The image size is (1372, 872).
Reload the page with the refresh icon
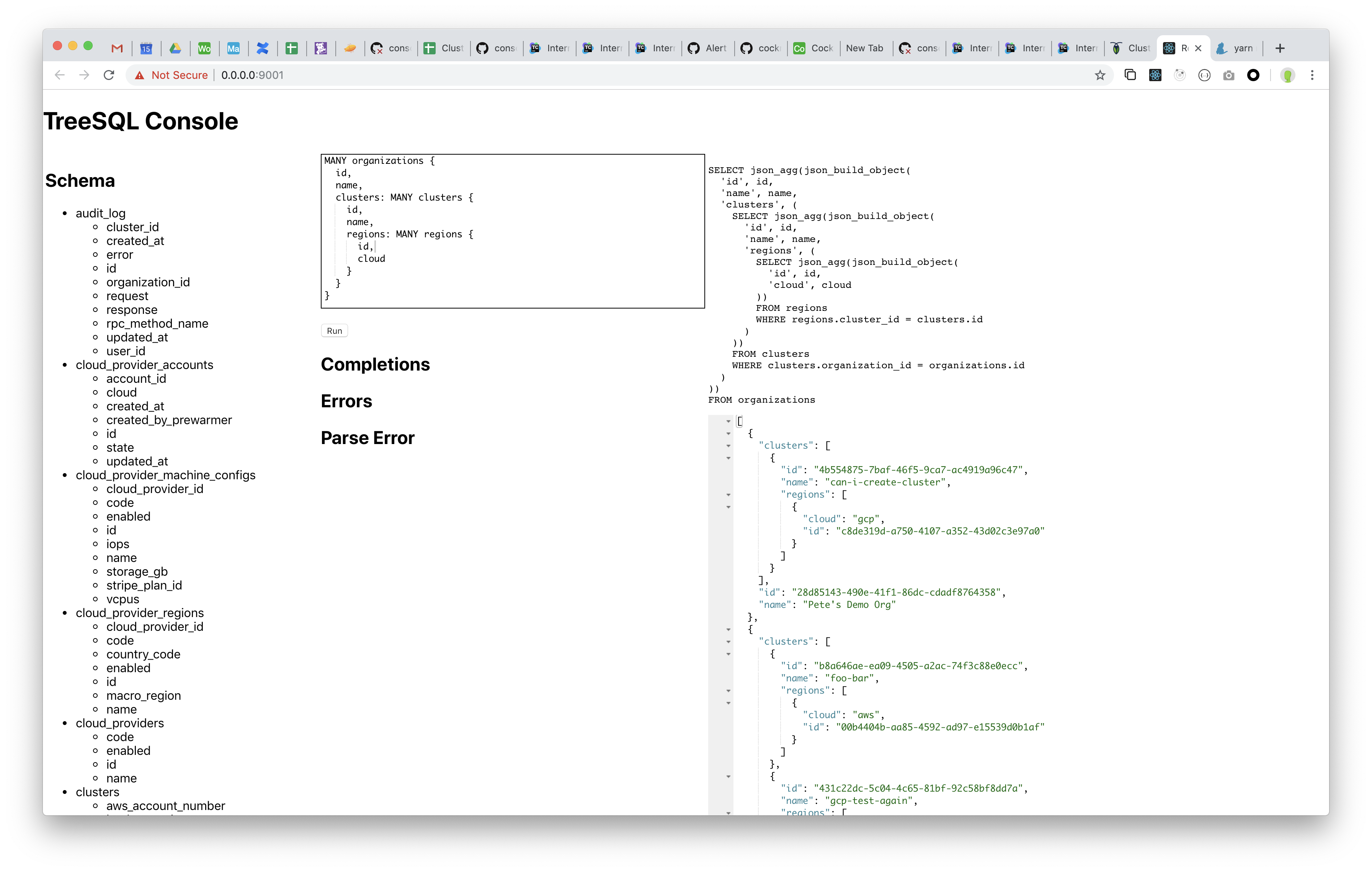pyautogui.click(x=109, y=75)
